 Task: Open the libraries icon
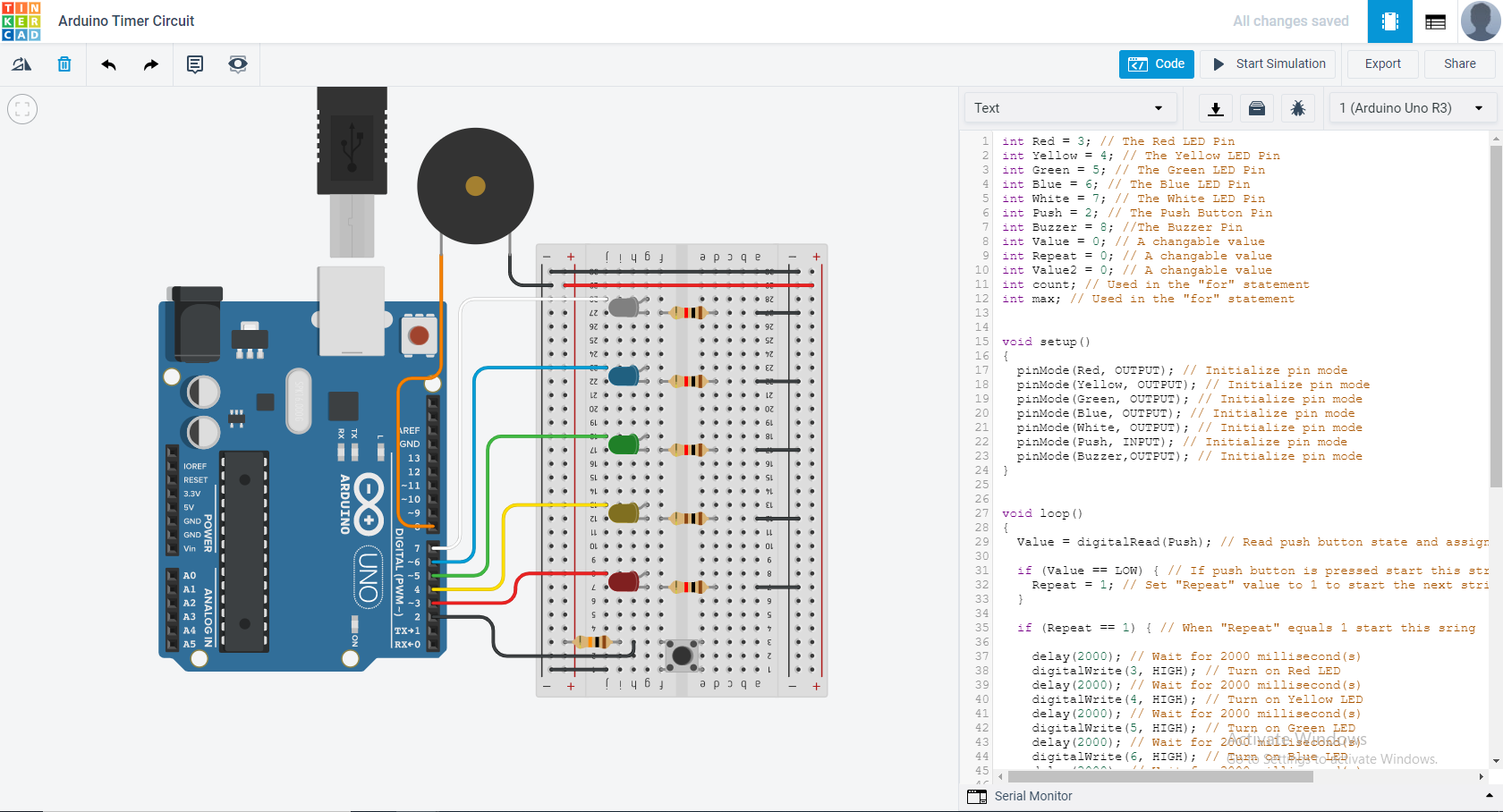[1257, 108]
